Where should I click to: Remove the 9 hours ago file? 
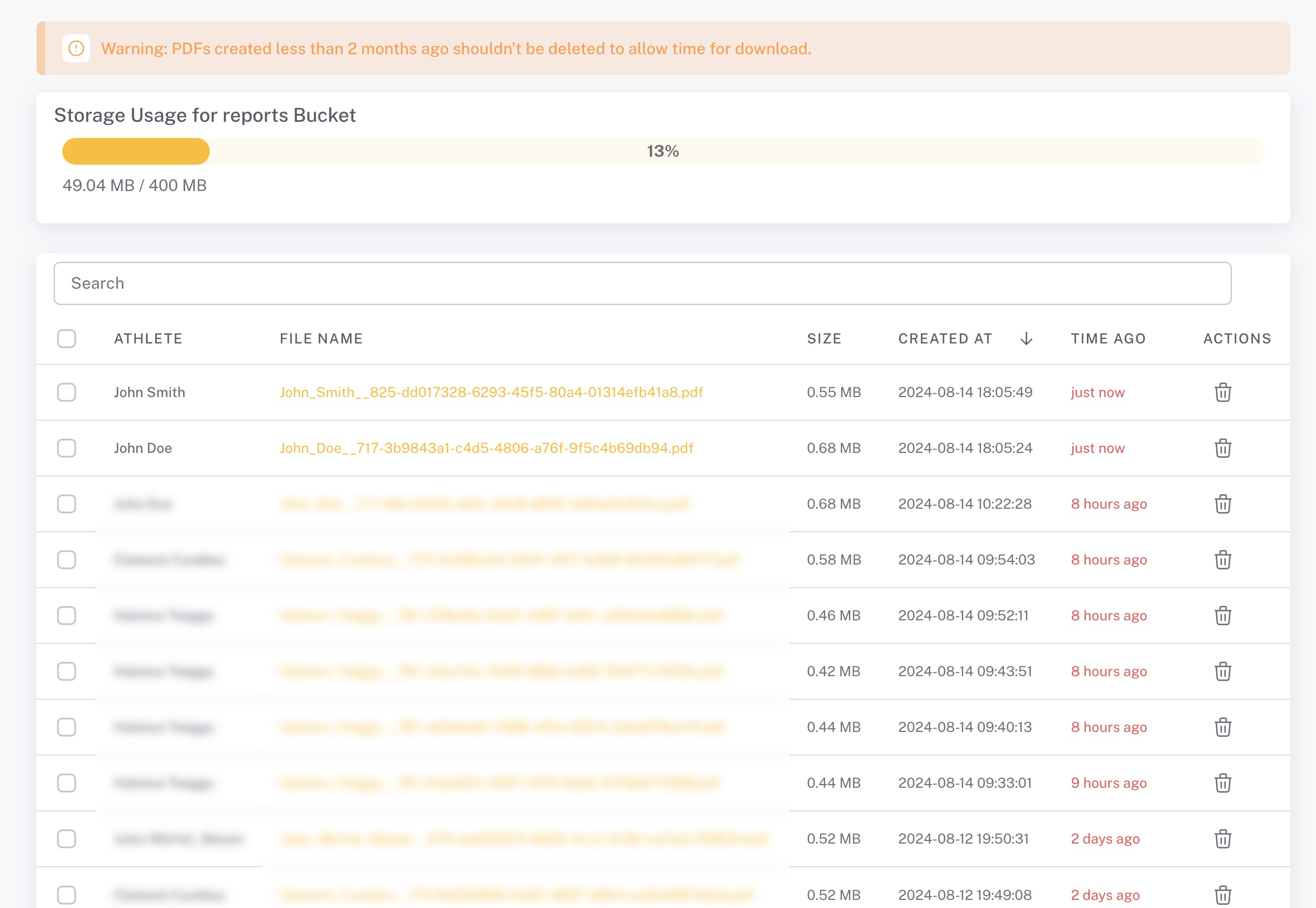pyautogui.click(x=1223, y=782)
